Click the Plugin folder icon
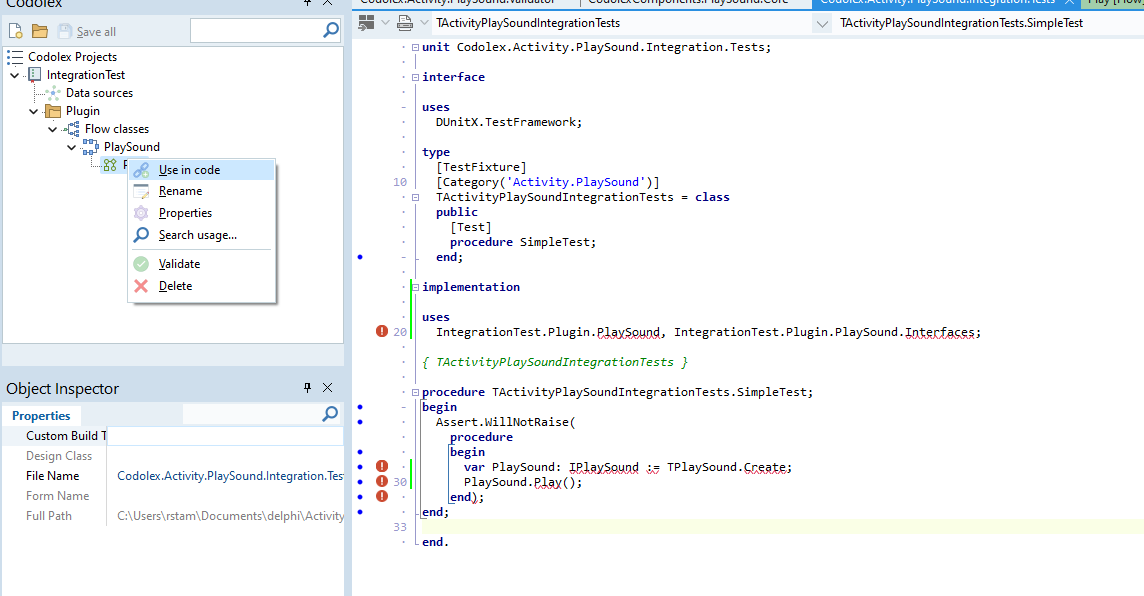 53,111
